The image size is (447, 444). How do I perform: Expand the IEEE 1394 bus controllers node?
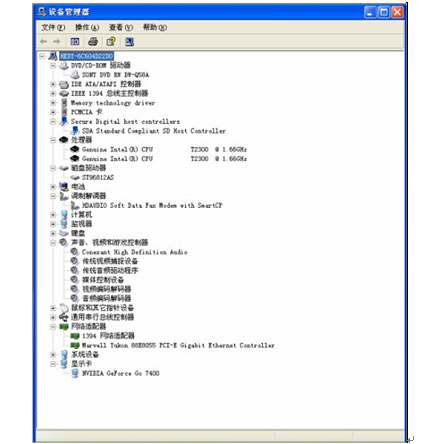click(x=53, y=93)
